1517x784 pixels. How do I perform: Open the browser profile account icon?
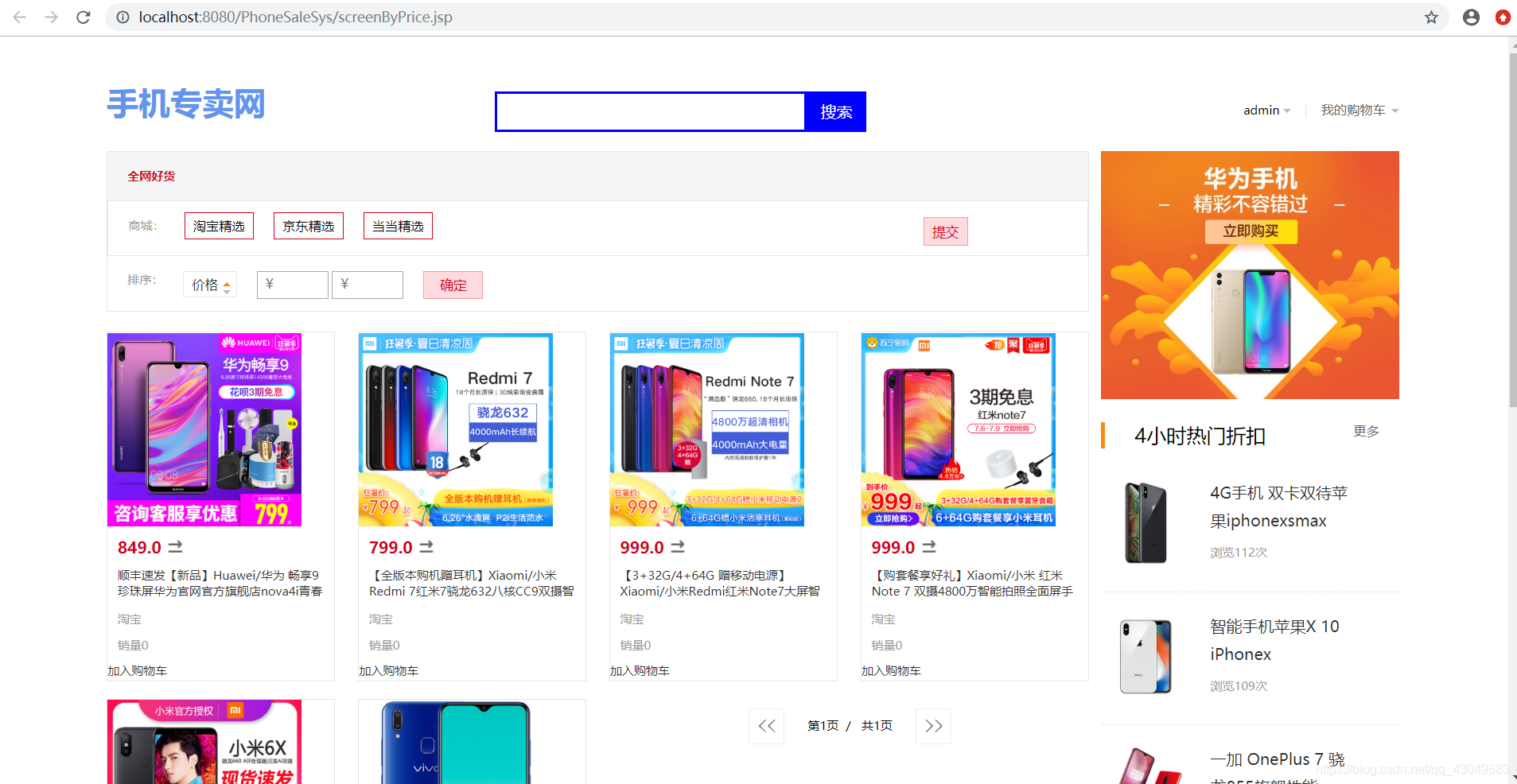1471,17
